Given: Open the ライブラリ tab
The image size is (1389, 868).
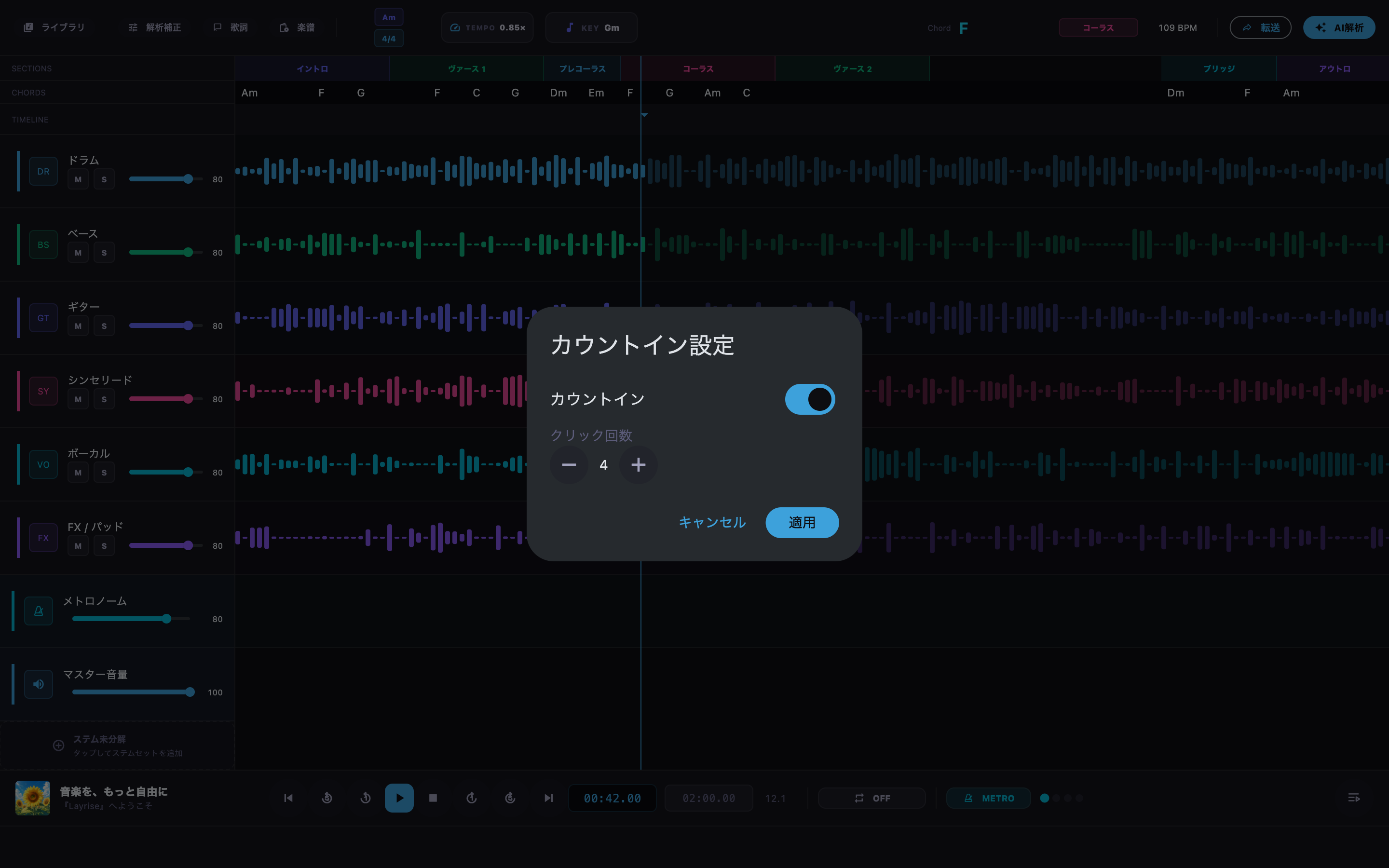Looking at the screenshot, I should click(x=54, y=27).
